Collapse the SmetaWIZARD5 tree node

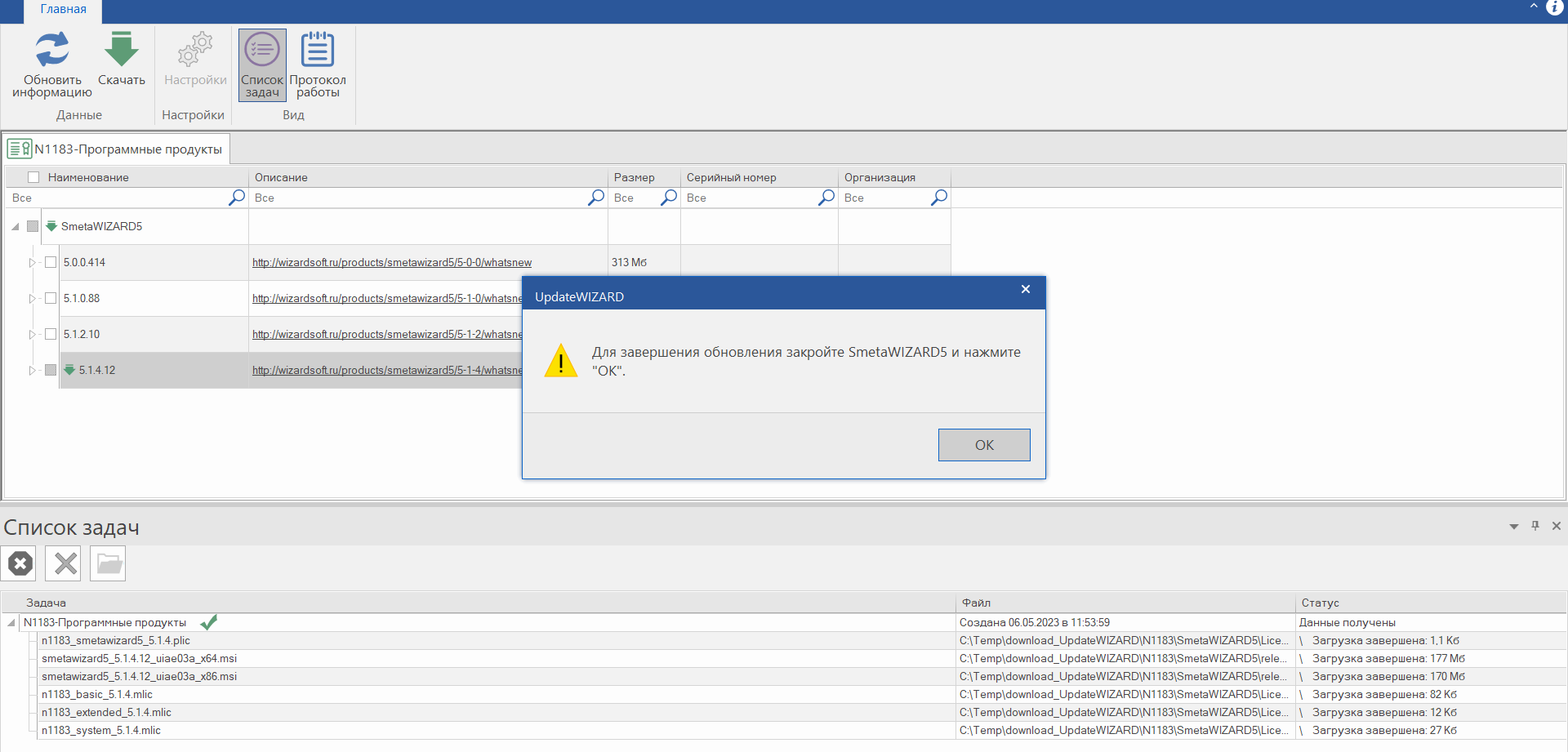(16, 227)
